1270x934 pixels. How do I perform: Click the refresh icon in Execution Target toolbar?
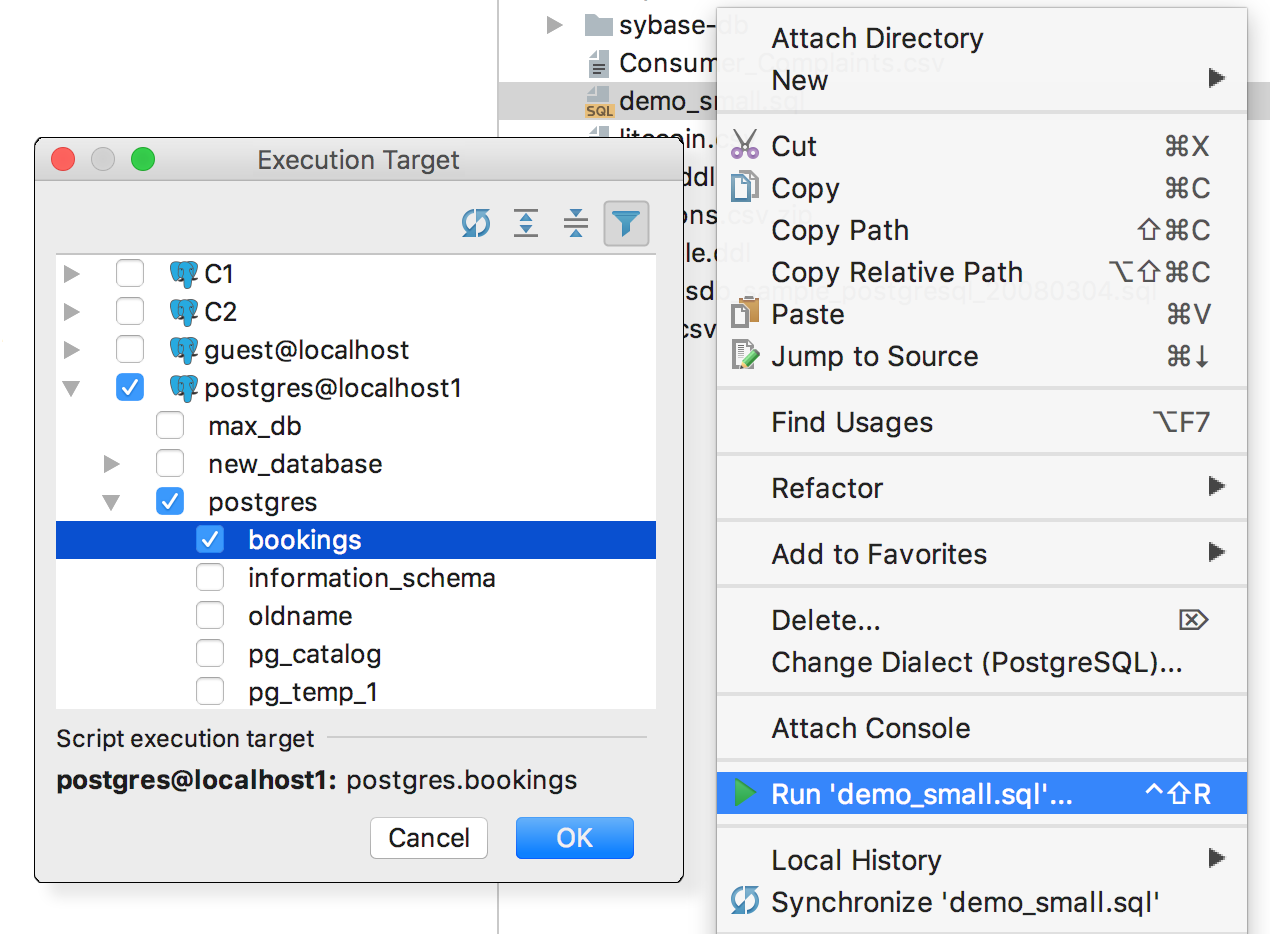[476, 223]
